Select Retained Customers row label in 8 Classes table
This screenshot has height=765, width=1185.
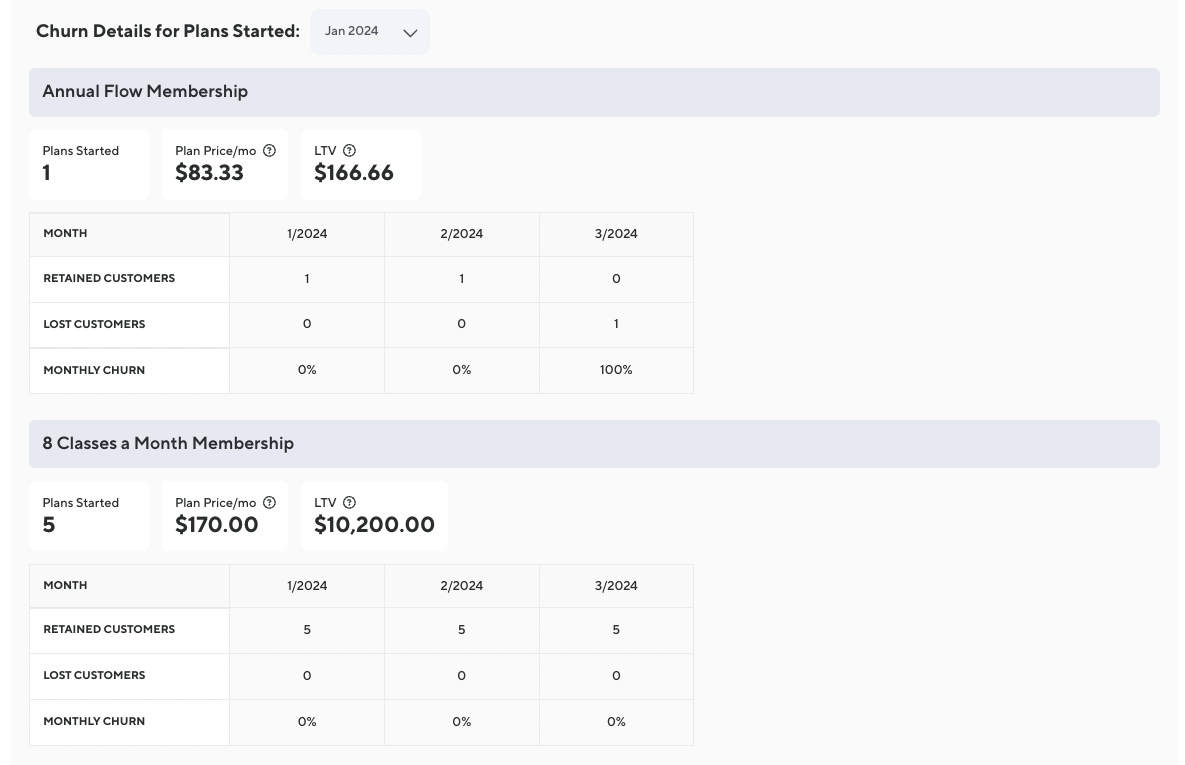(109, 630)
